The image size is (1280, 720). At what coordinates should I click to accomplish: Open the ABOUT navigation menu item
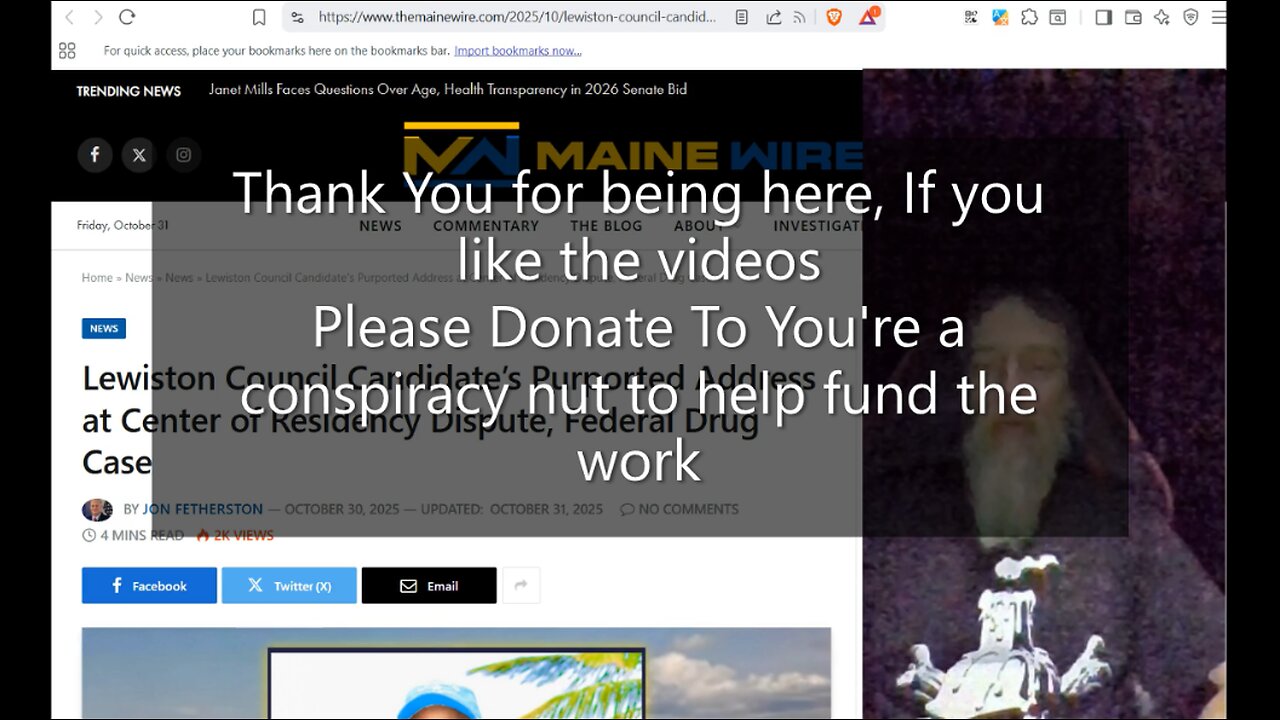(x=700, y=226)
